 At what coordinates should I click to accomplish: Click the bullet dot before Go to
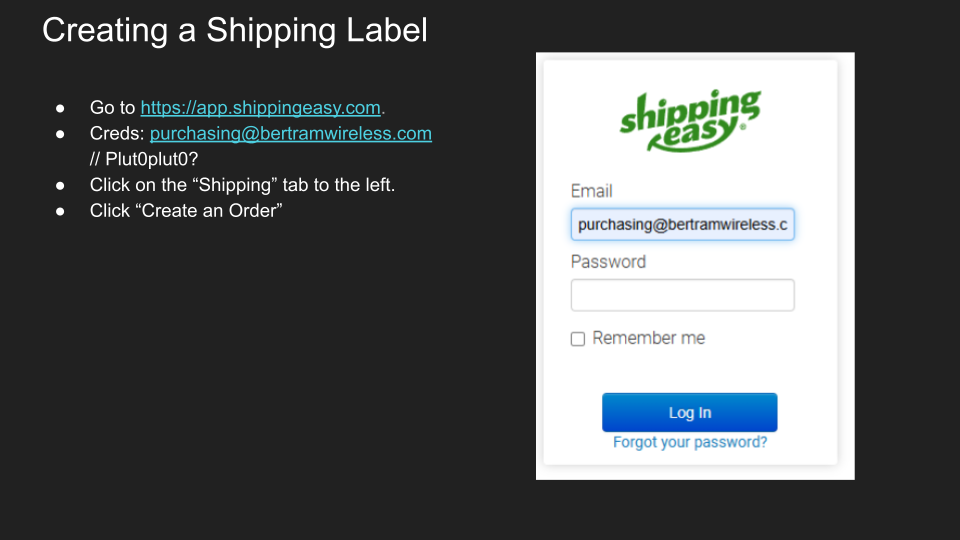61,108
